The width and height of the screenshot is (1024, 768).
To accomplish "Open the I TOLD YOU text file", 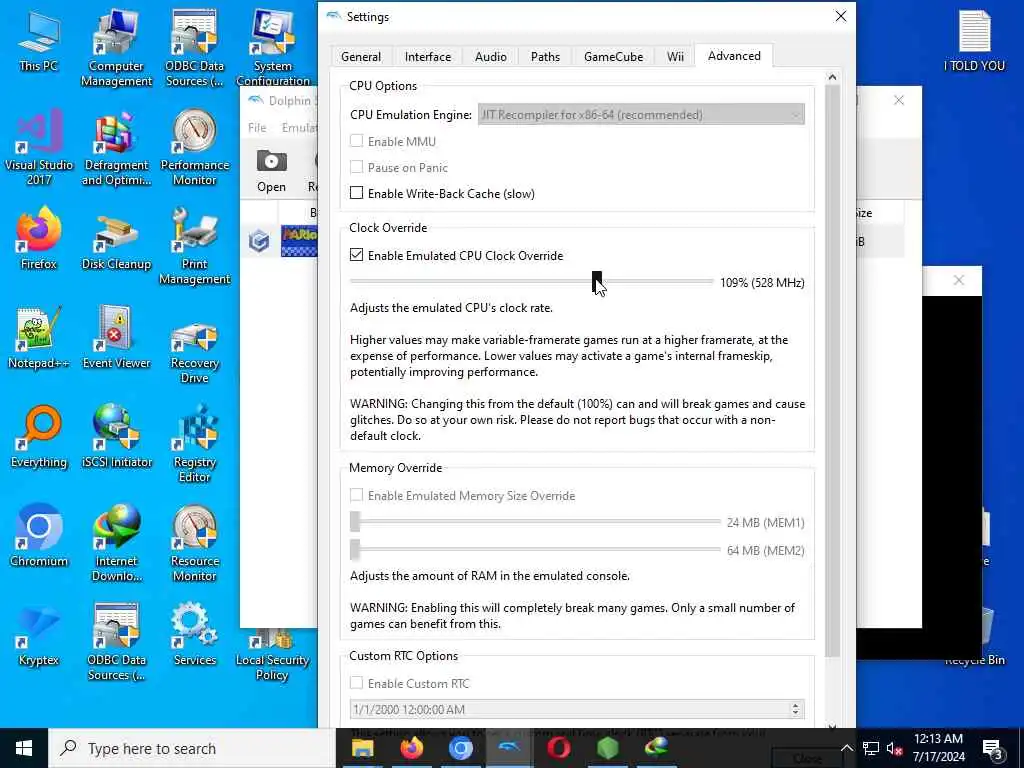I will 974,40.
